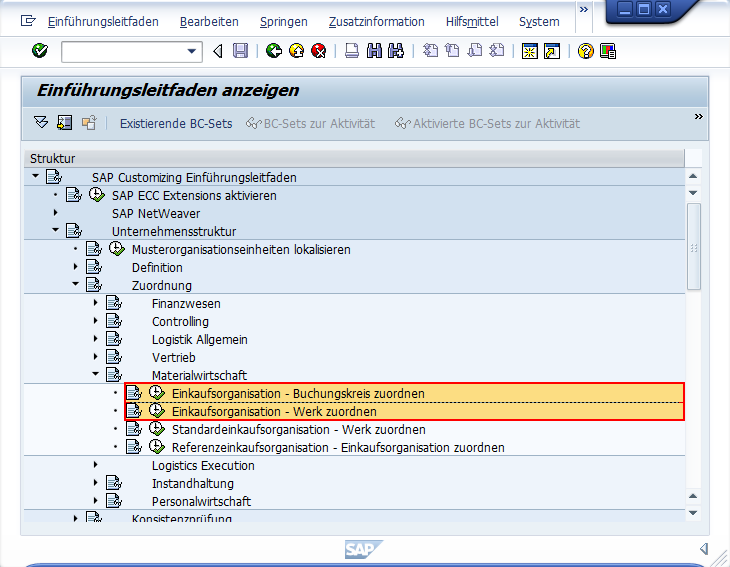Collapse the Zuordnung node
This screenshot has height=567, width=730.
(x=75, y=284)
